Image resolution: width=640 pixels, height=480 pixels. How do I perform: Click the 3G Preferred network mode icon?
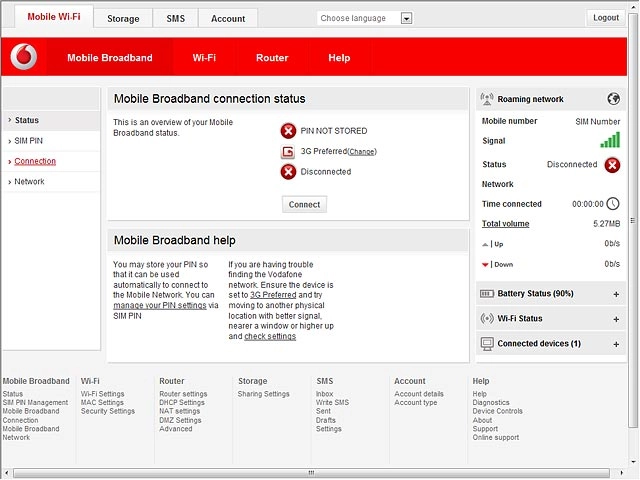pos(288,151)
